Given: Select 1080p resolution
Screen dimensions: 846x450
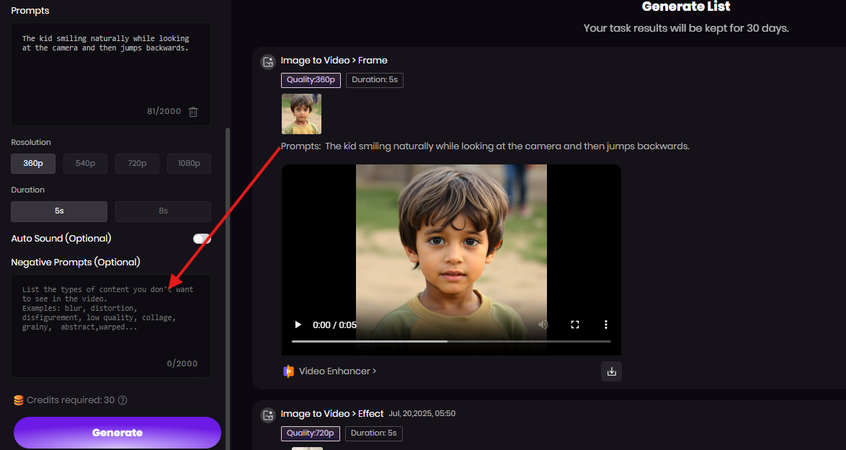Looking at the screenshot, I should coord(189,163).
